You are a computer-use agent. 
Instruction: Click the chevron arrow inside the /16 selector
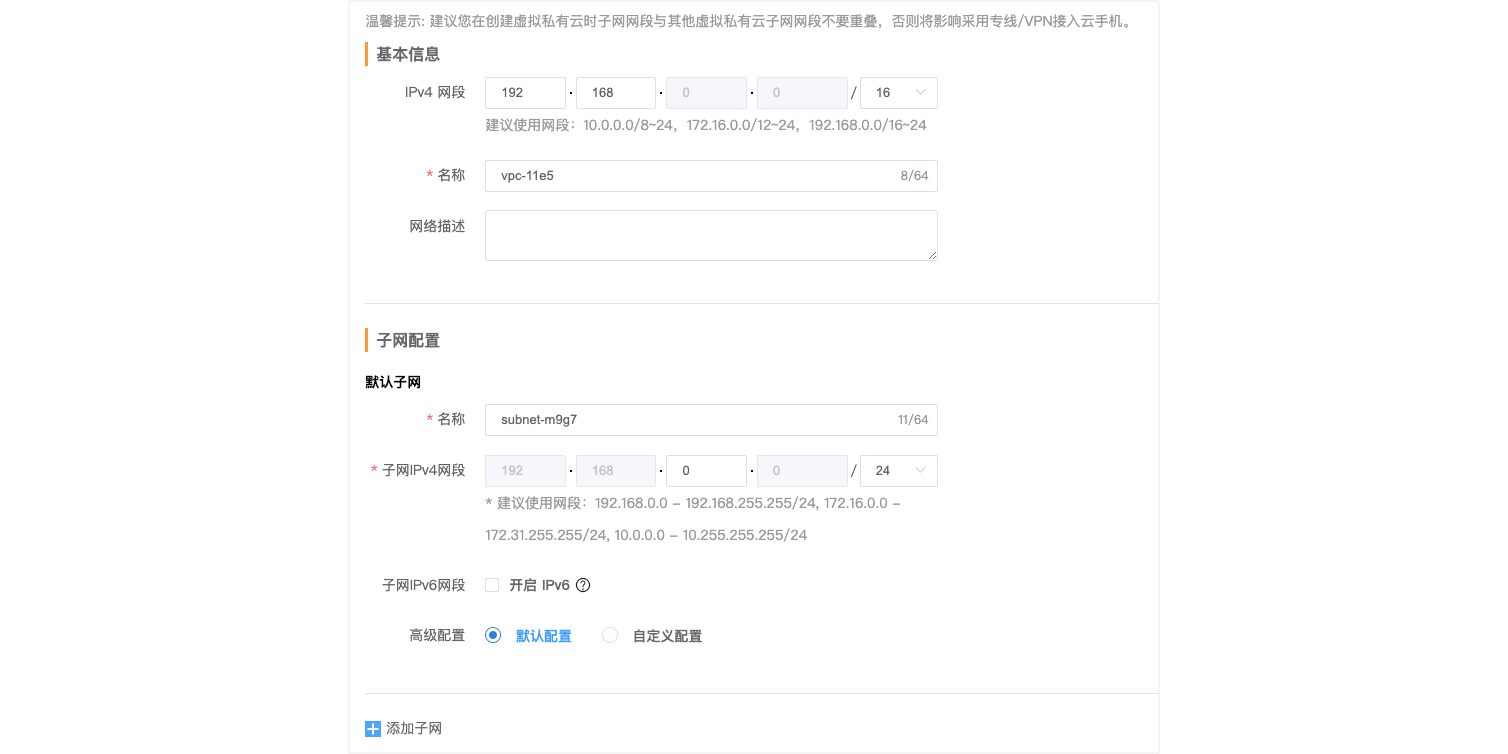tap(920, 92)
